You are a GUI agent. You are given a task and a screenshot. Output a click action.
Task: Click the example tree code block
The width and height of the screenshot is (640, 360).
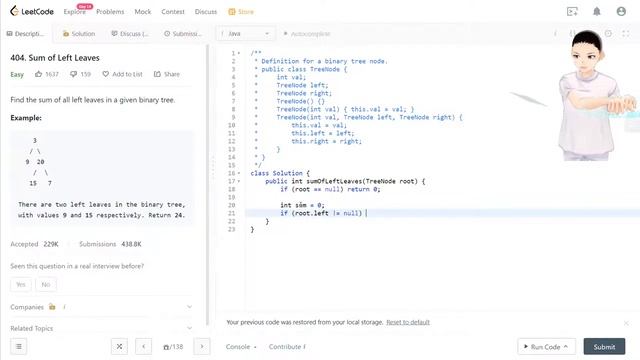pos(102,178)
